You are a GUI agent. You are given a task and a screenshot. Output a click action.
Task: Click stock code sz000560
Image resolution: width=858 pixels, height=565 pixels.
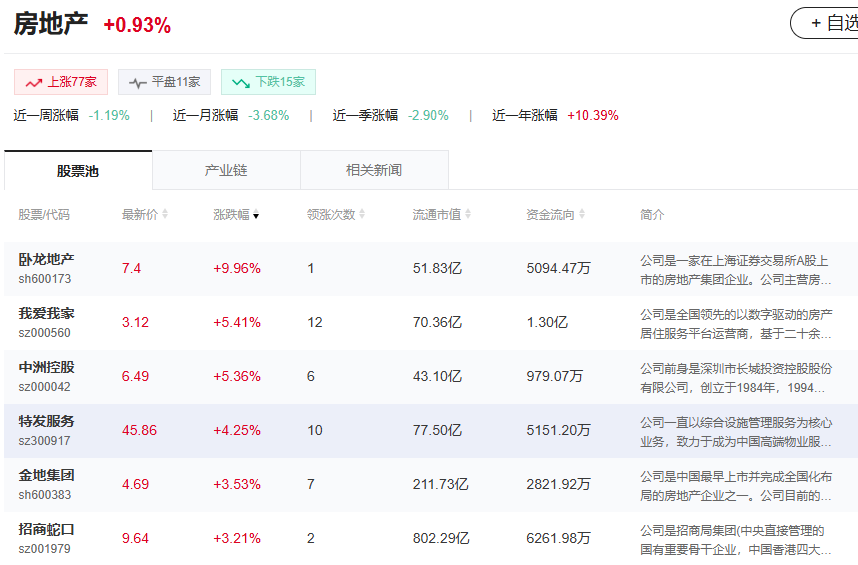tap(45, 333)
